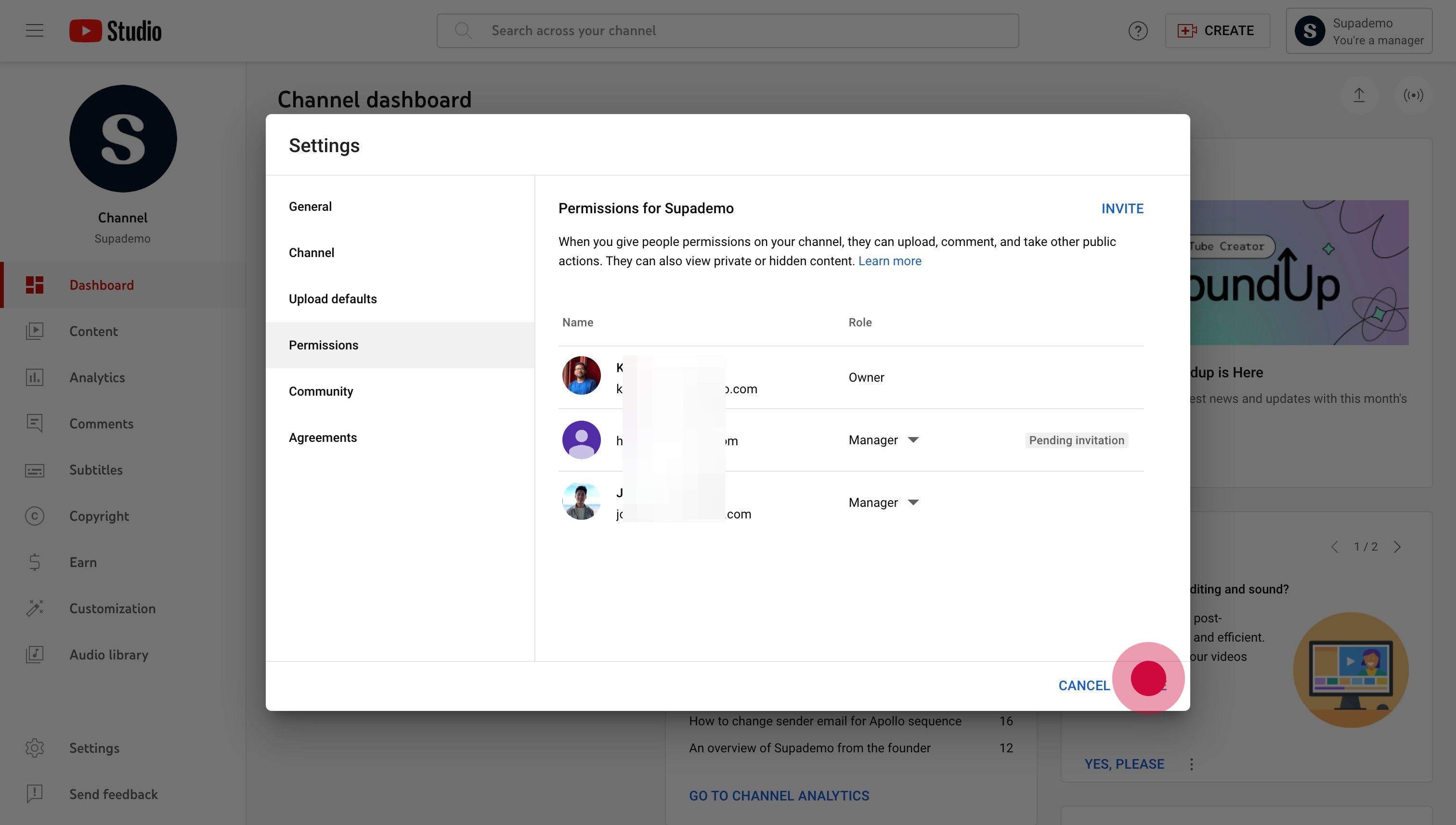The image size is (1456, 825).
Task: Click the search across your channel field
Action: pyautogui.click(x=728, y=31)
